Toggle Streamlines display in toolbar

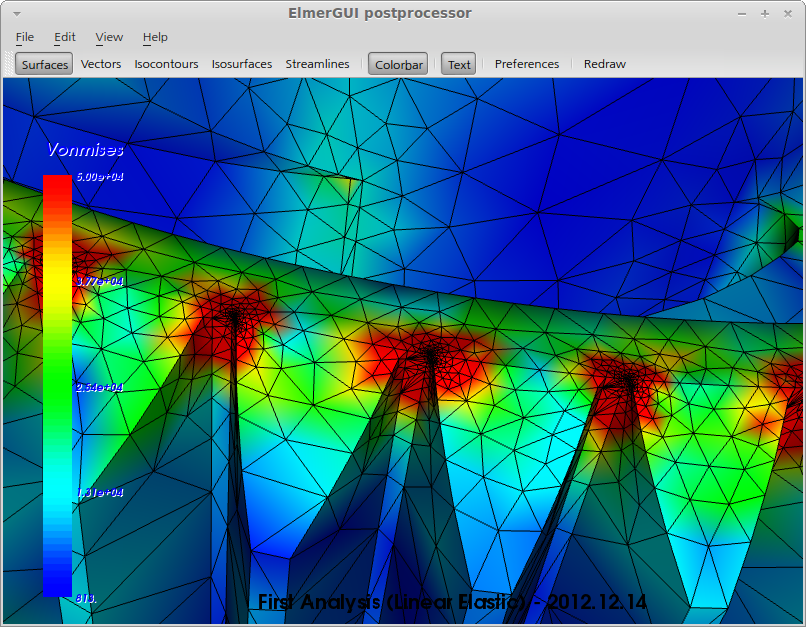[317, 64]
